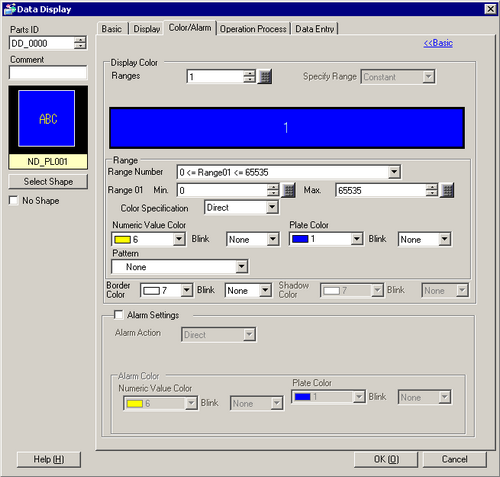Open the Operation Process tab
This screenshot has height=477, width=500.
pos(253,29)
